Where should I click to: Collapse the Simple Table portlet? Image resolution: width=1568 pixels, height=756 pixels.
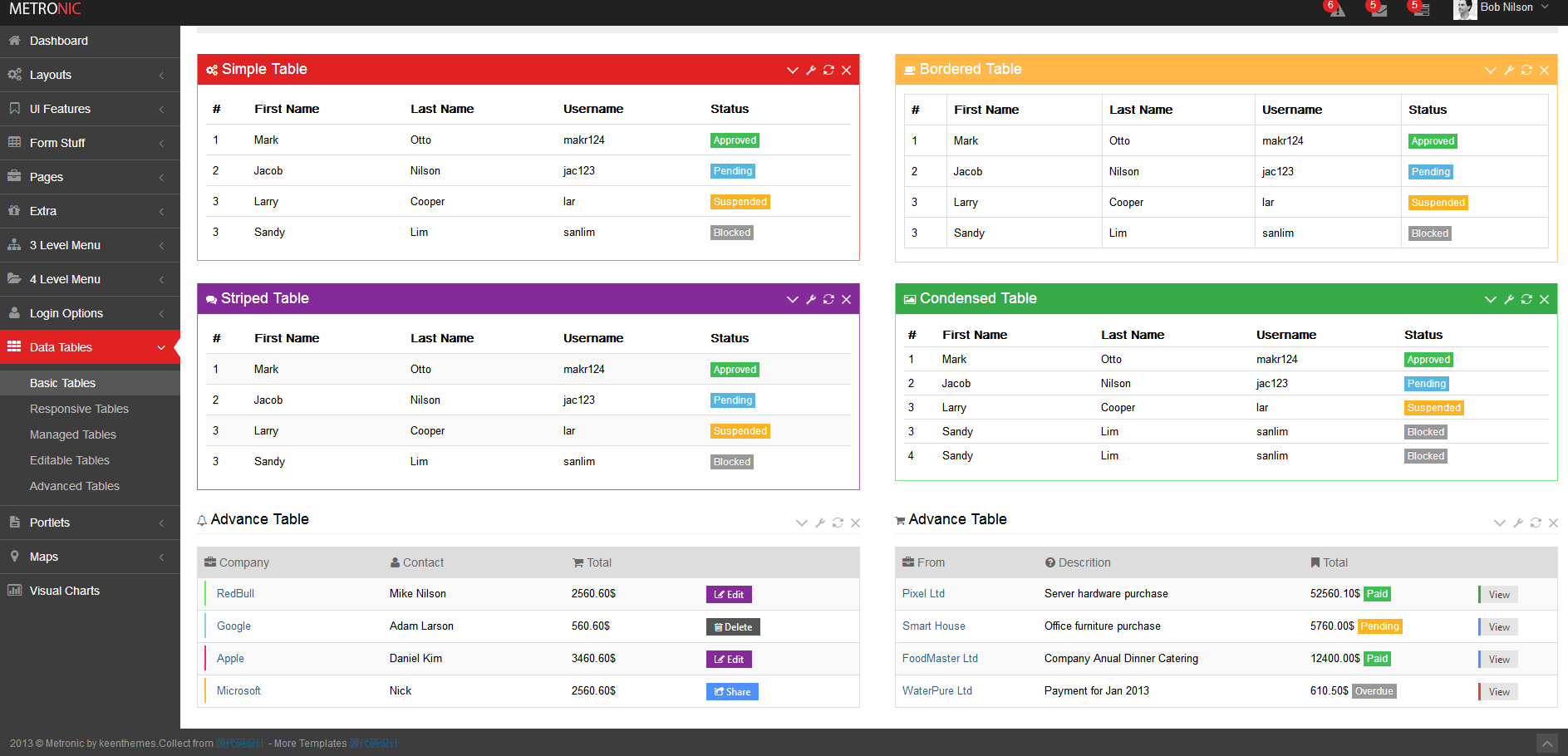(x=793, y=71)
